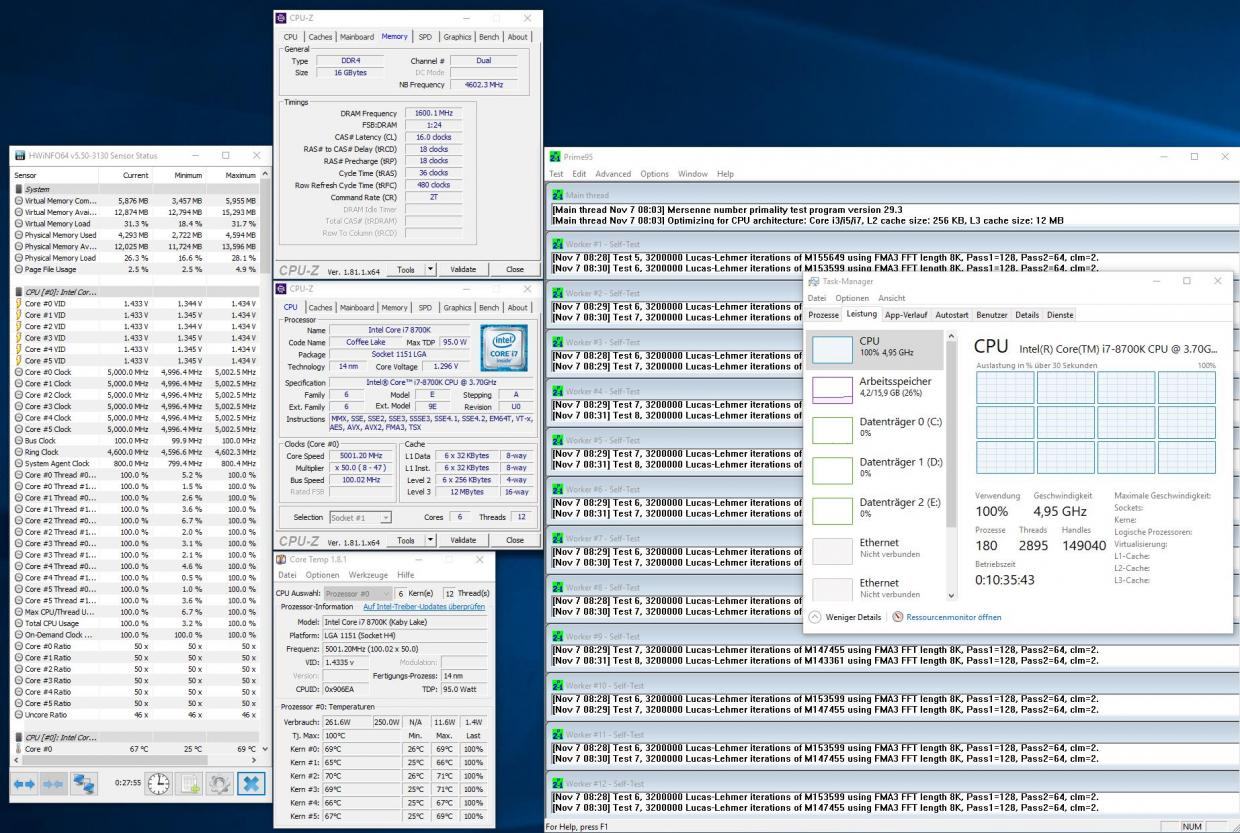
Task: Click Auf Intel-Treiber-Updates überprüfen link
Action: (424, 607)
